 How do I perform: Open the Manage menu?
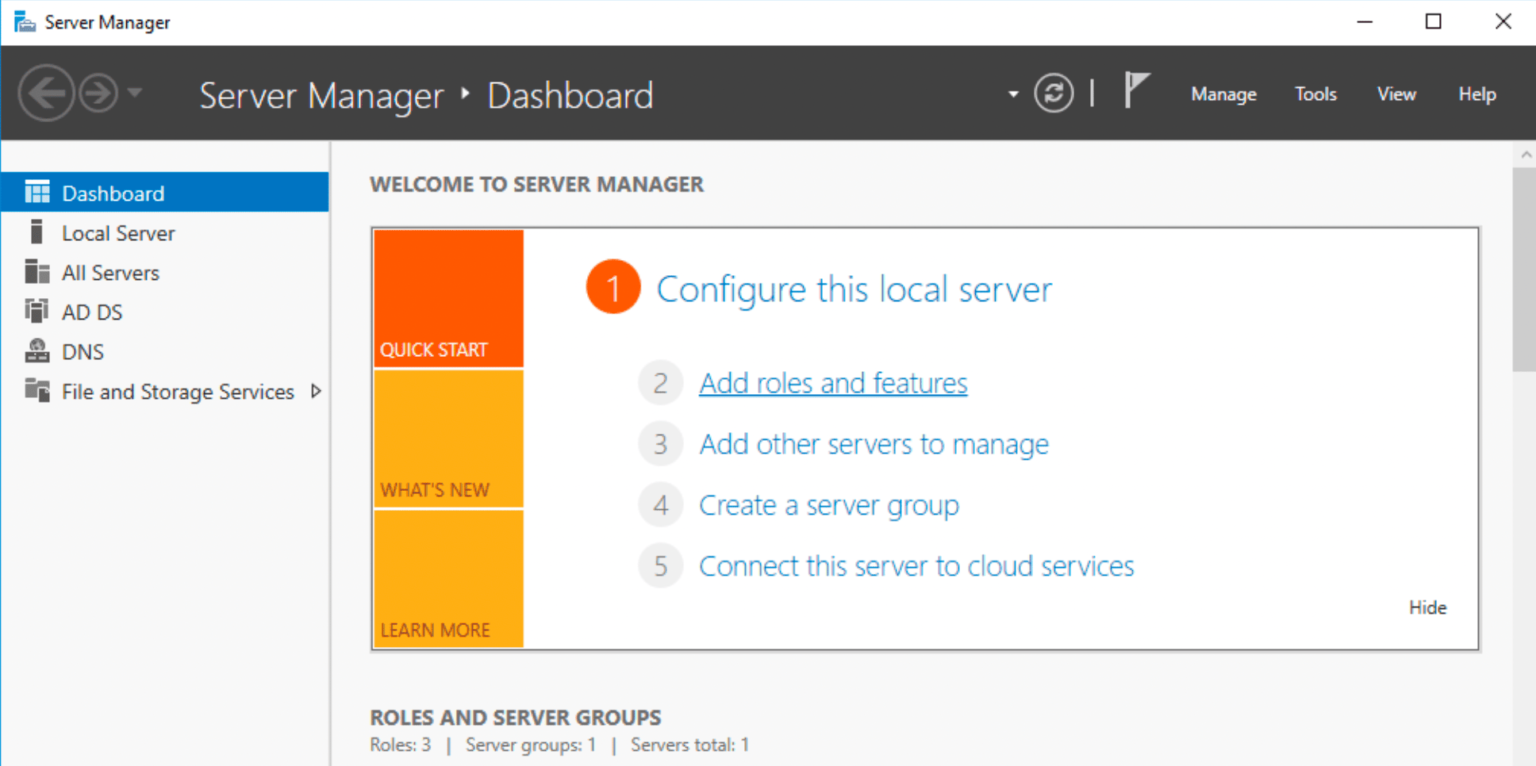pyautogui.click(x=1223, y=94)
